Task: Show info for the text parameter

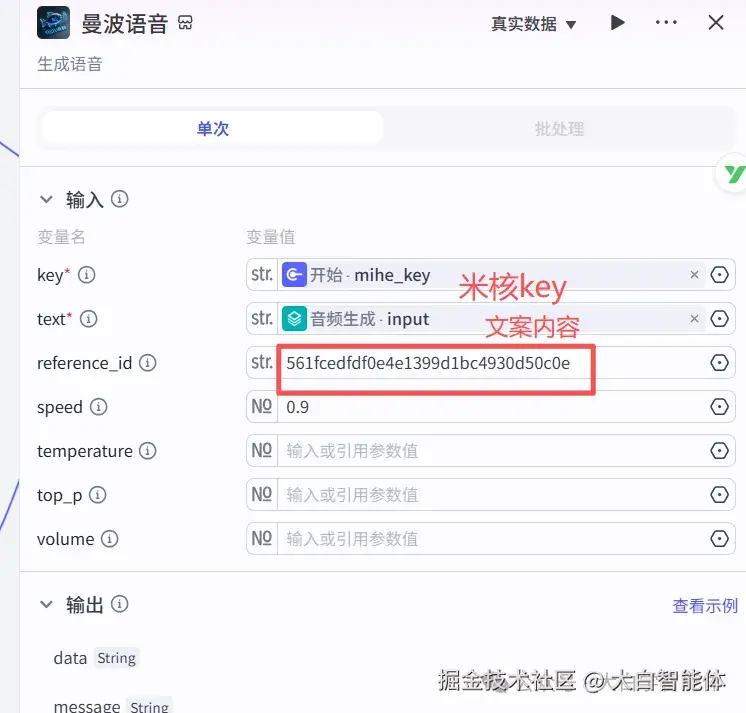Action: pos(88,319)
